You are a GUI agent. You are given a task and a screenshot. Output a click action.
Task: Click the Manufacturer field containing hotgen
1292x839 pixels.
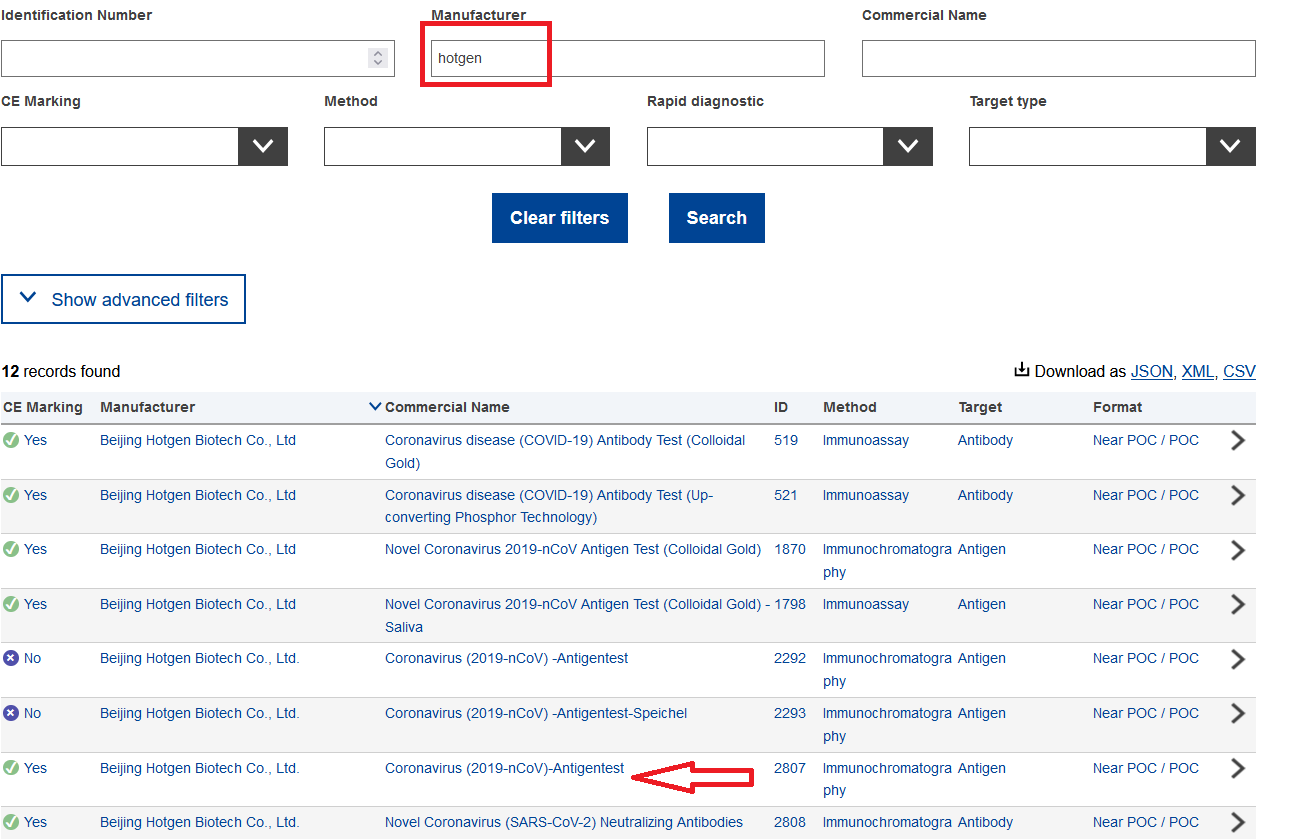click(x=628, y=58)
